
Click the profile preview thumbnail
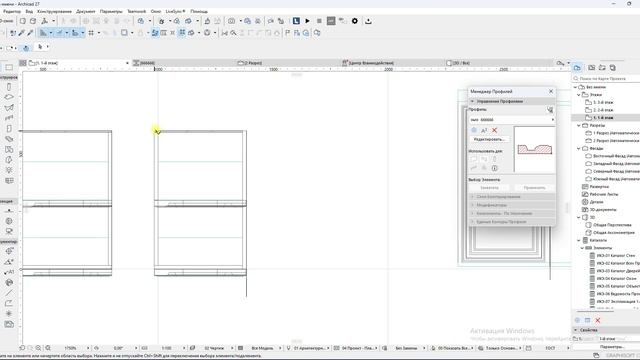coord(535,149)
